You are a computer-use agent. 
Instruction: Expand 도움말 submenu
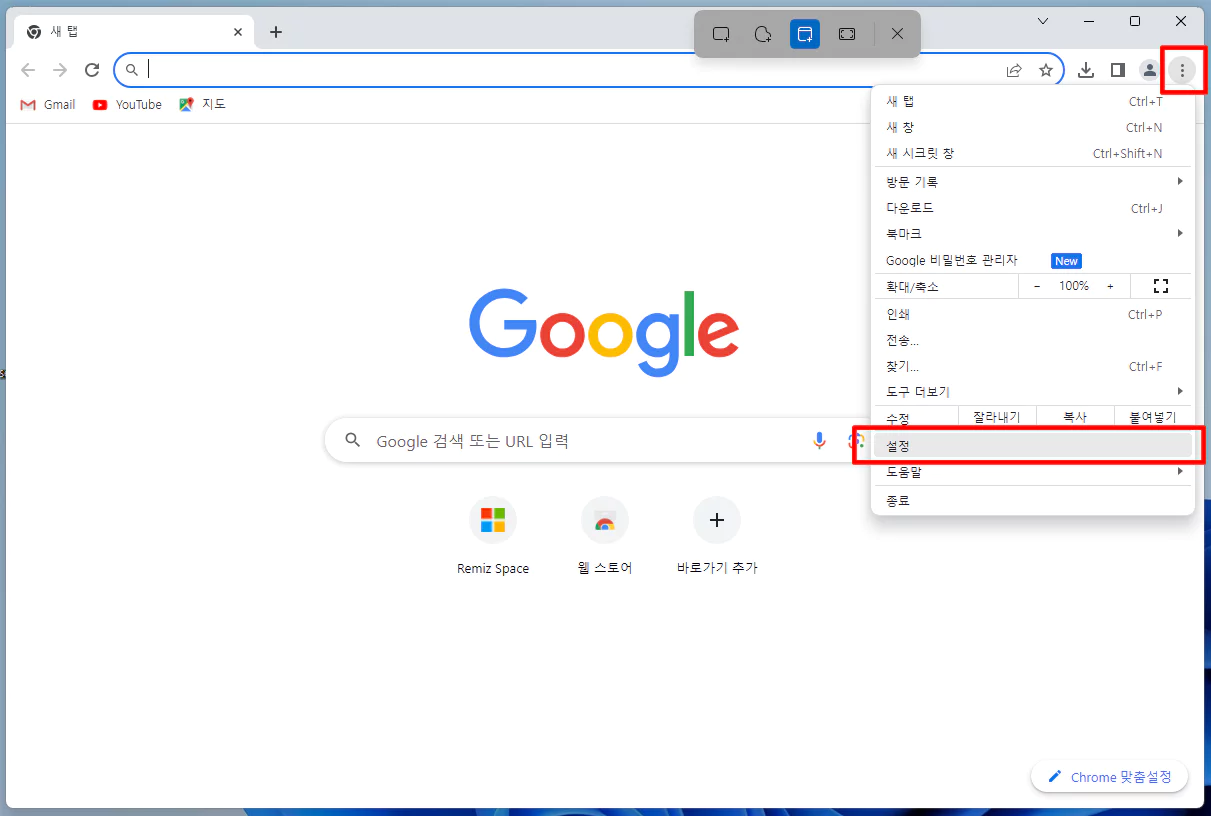1032,471
